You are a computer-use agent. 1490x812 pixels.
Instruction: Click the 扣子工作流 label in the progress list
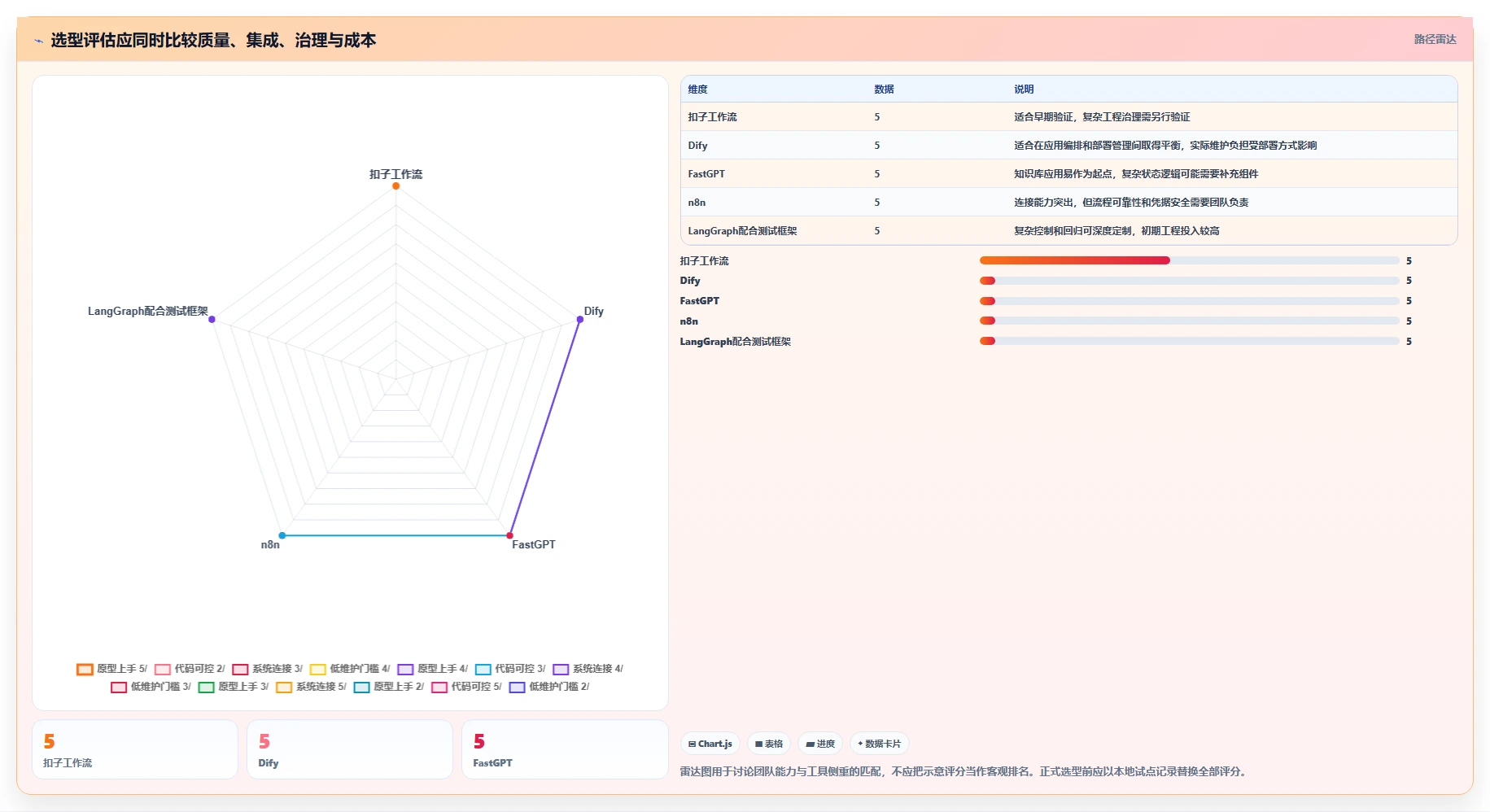click(x=705, y=261)
